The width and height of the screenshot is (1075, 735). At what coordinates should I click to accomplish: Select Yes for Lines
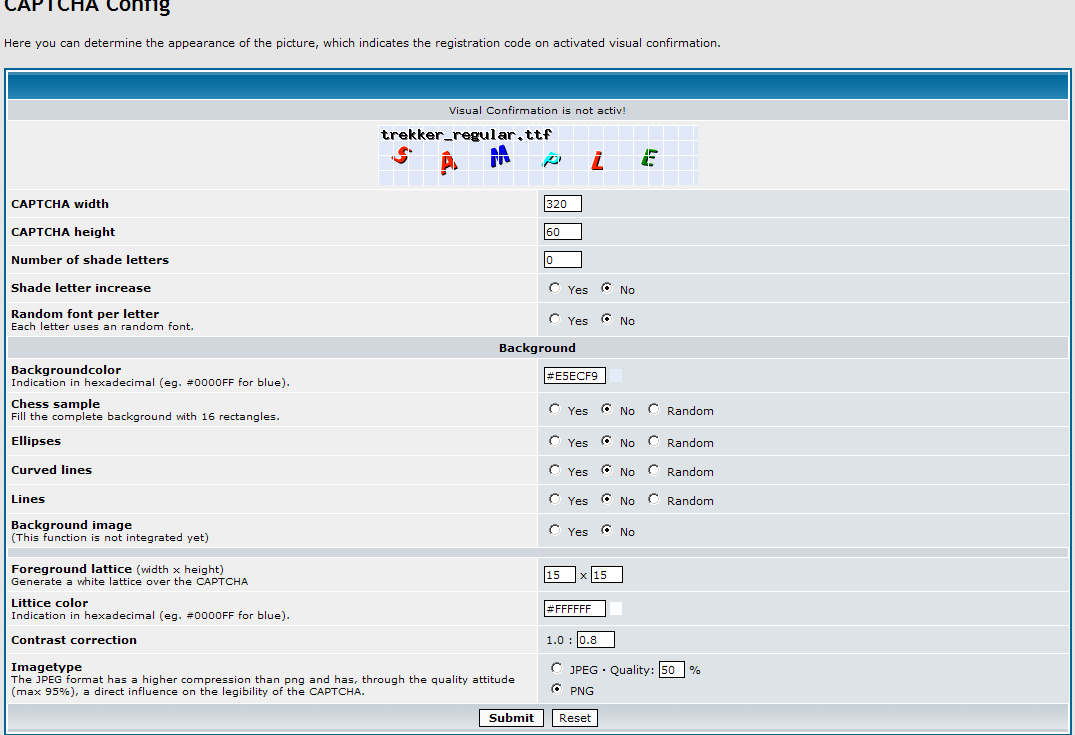555,500
